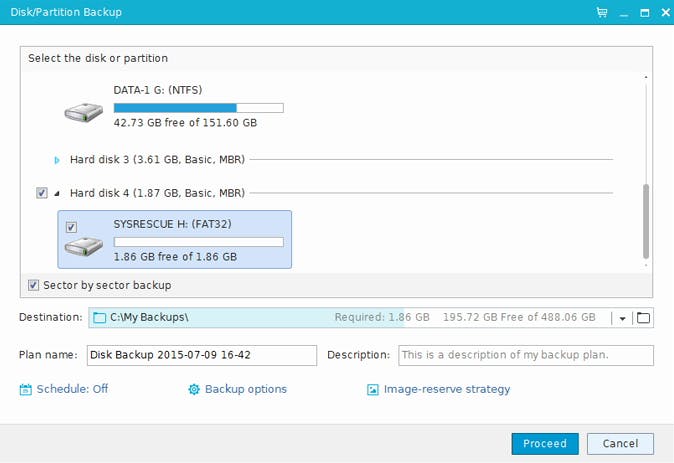
Task: Open the shopping cart icon in title bar
Action: click(602, 12)
